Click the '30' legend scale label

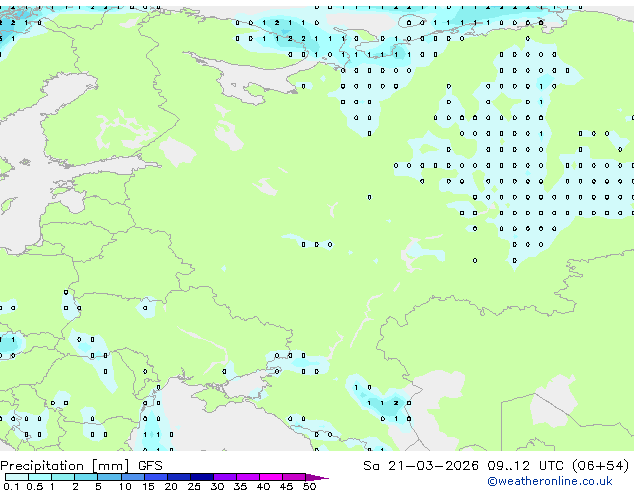pos(217,486)
